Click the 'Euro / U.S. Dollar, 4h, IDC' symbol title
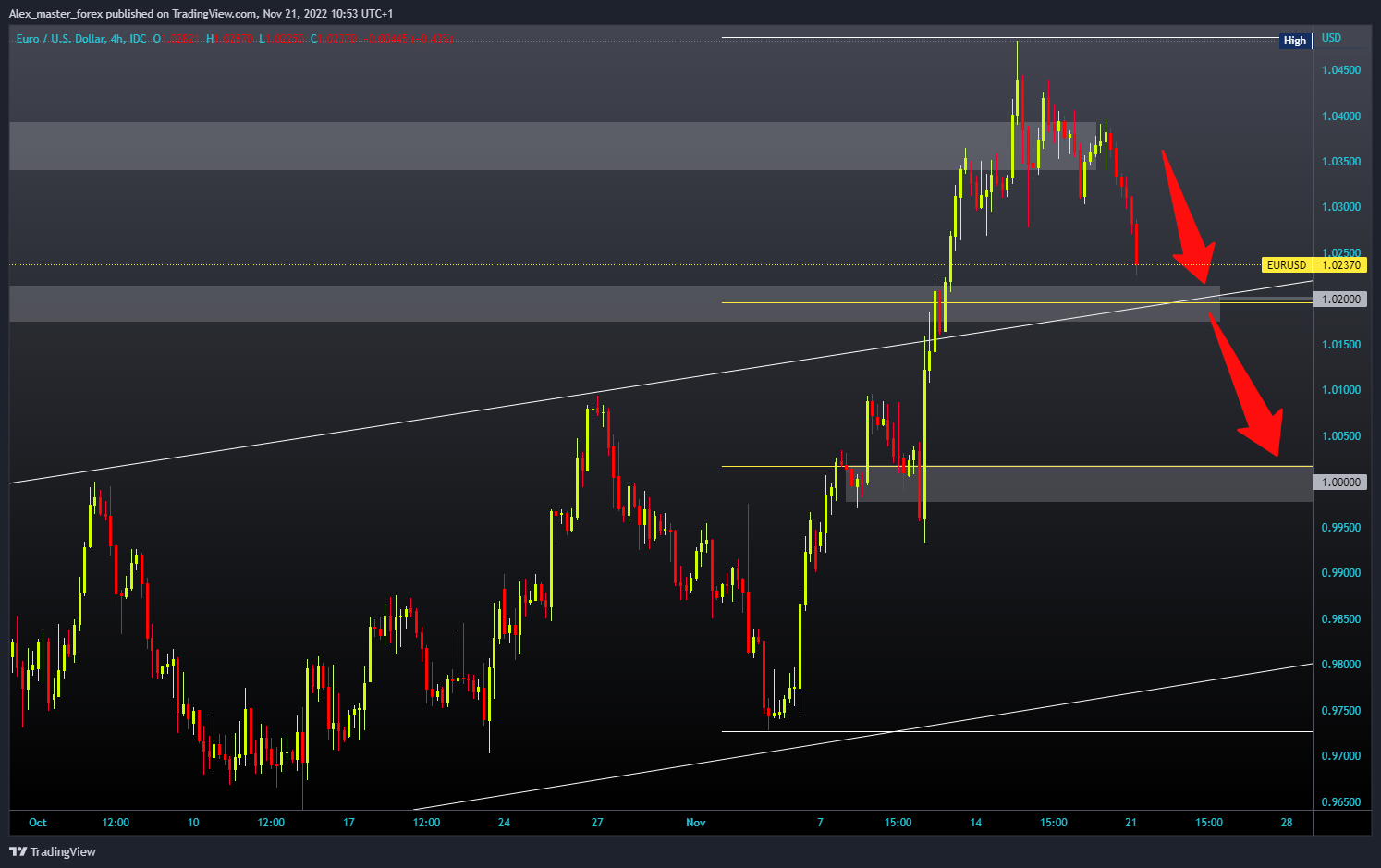Image resolution: width=1381 pixels, height=868 pixels. pyautogui.click(x=81, y=39)
